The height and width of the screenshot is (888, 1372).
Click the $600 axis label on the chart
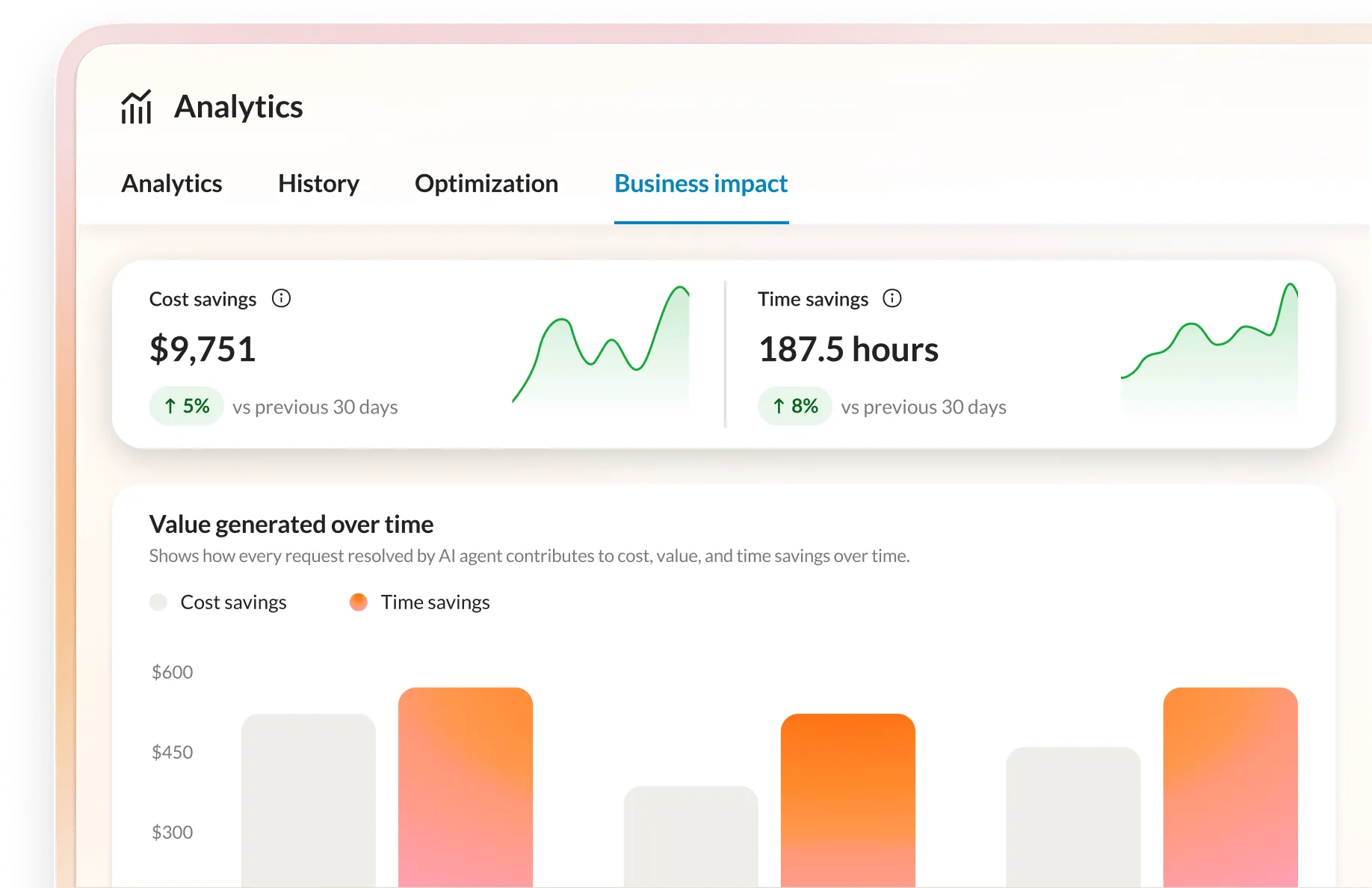click(x=172, y=671)
